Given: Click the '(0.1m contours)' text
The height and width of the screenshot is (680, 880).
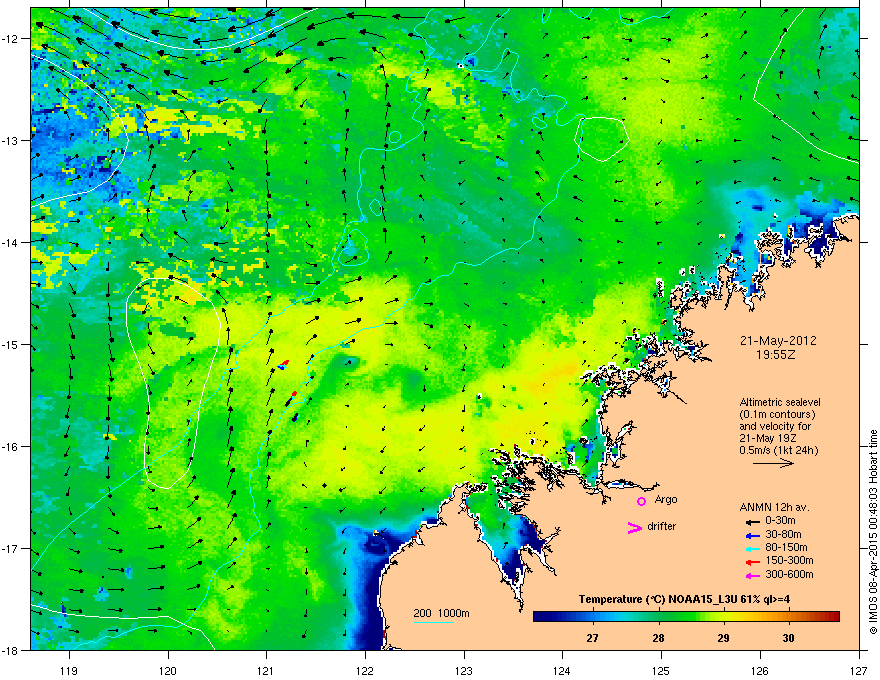Looking at the screenshot, I should [x=777, y=414].
